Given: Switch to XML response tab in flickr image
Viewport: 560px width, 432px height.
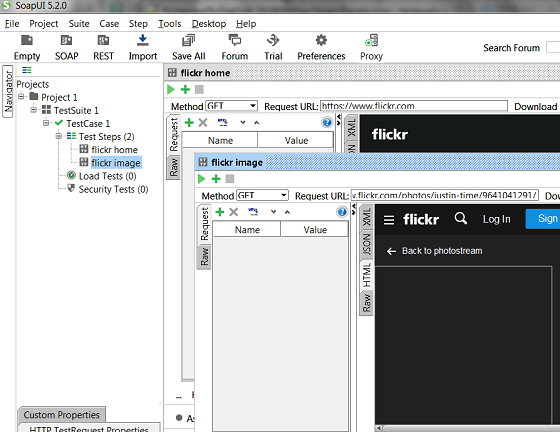Looking at the screenshot, I should [x=366, y=217].
